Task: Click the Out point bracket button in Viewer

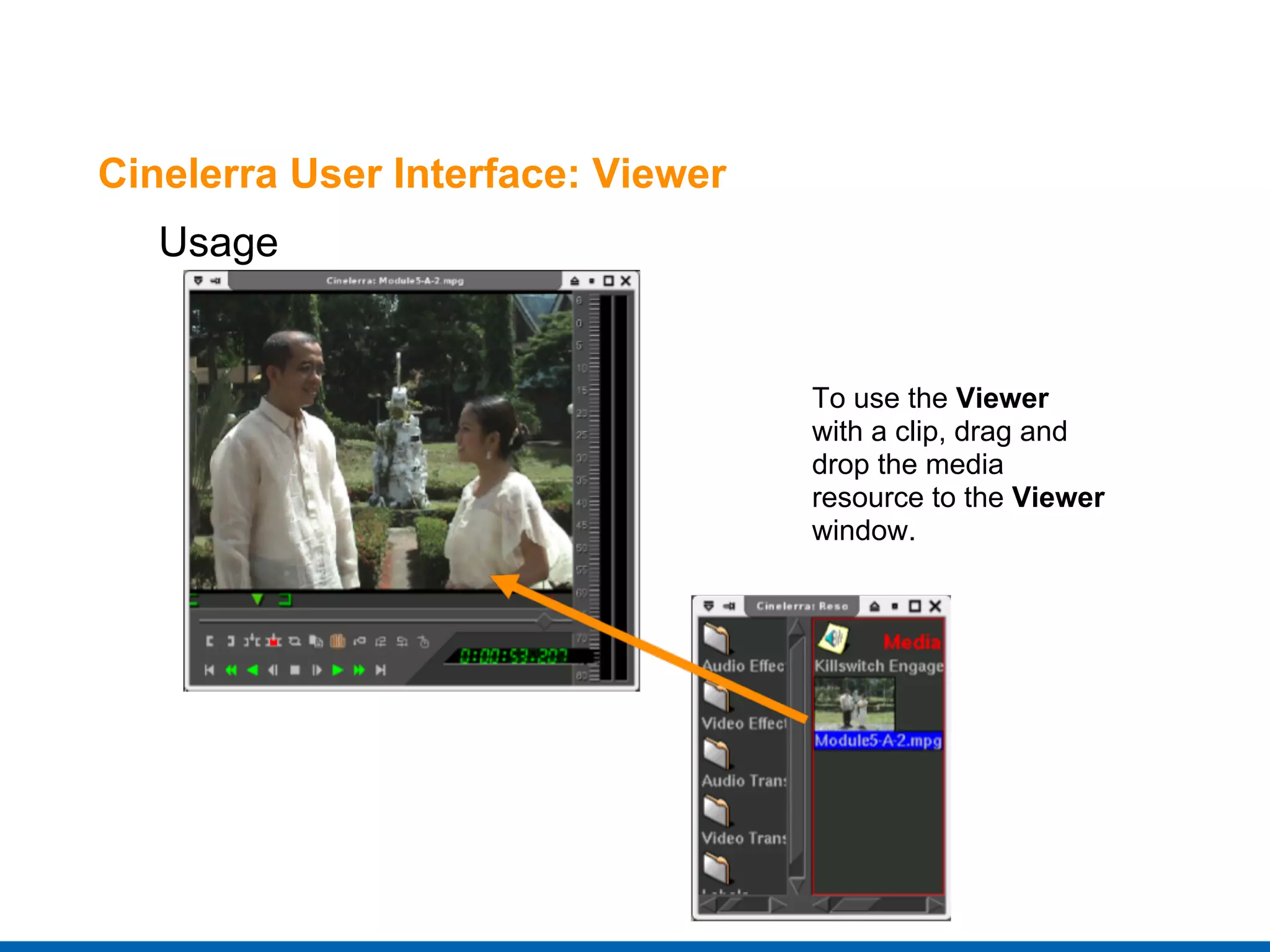Action: tap(230, 641)
